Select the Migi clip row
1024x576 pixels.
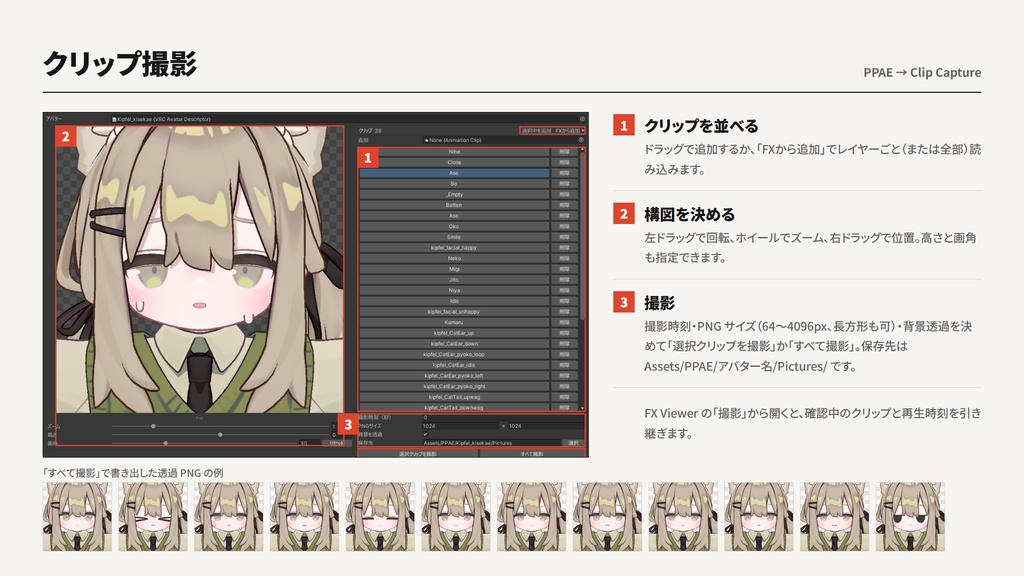(x=455, y=268)
